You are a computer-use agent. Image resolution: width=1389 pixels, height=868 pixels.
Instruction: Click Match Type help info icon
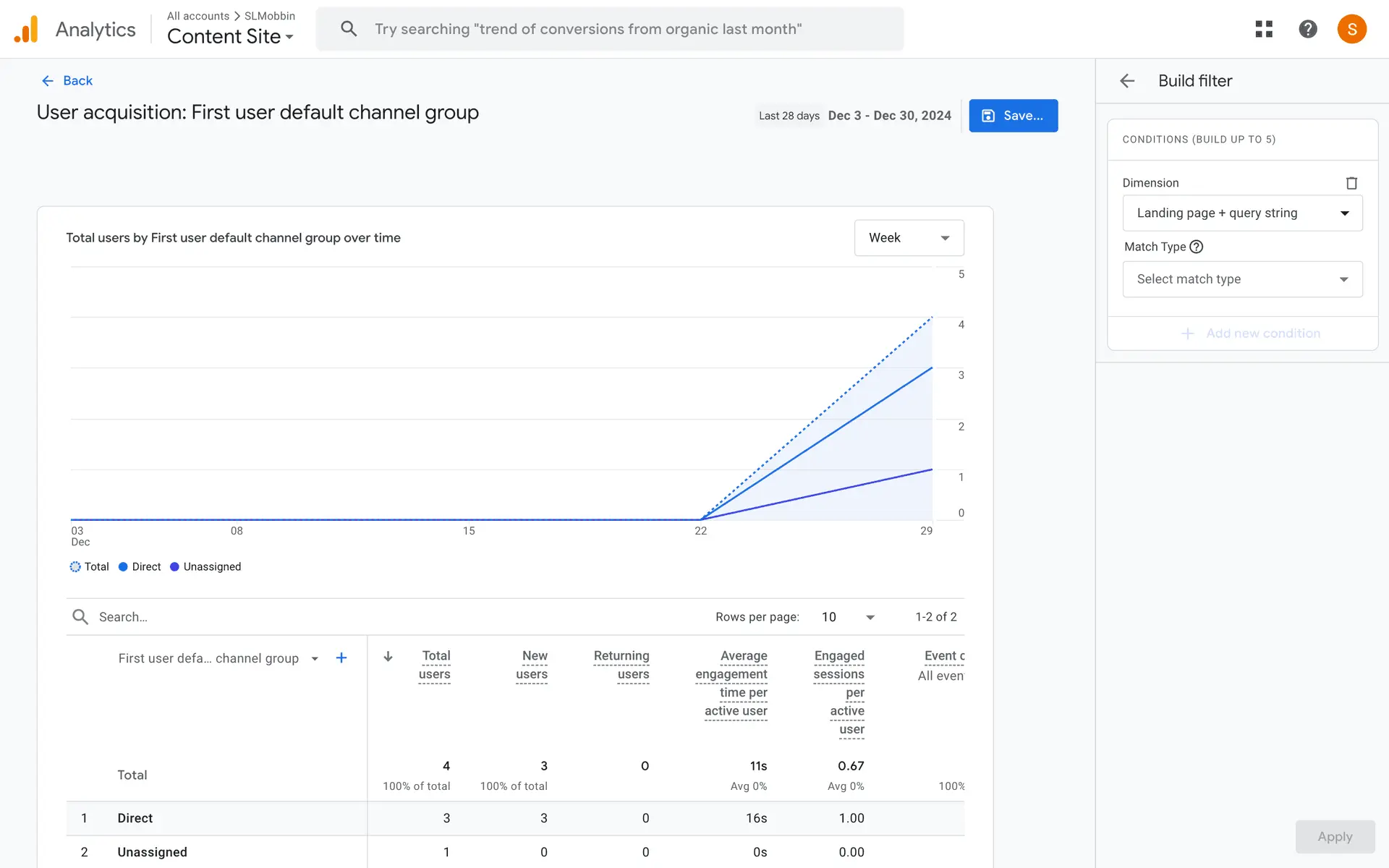pos(1197,247)
